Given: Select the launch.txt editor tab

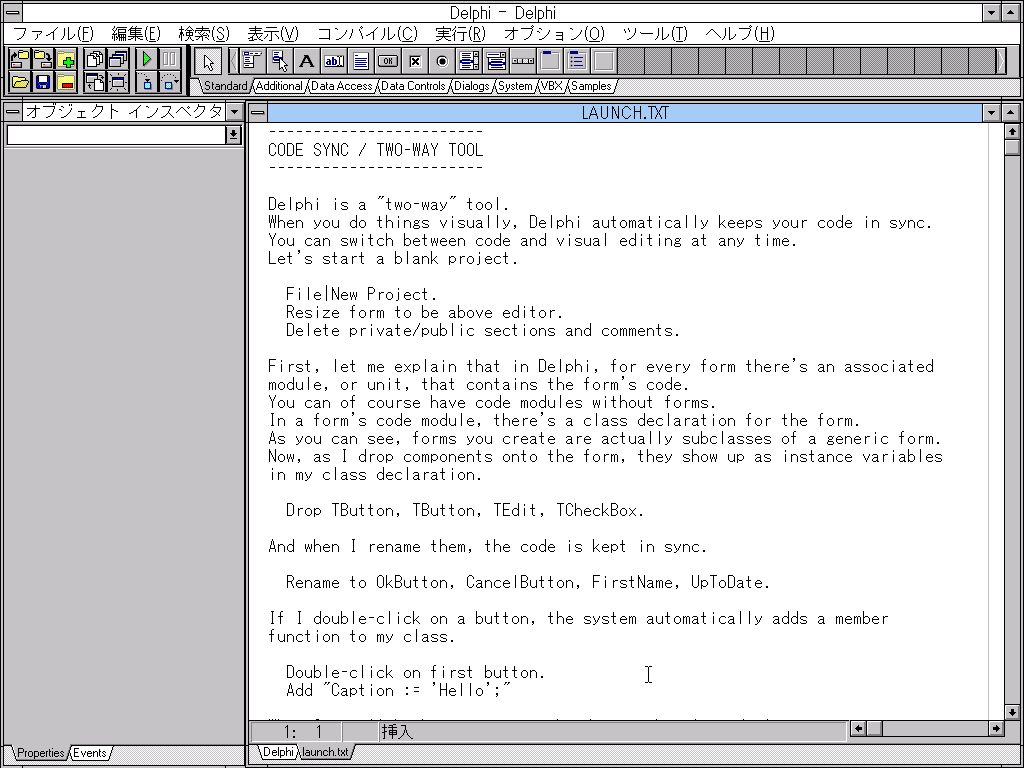Looking at the screenshot, I should 325,752.
